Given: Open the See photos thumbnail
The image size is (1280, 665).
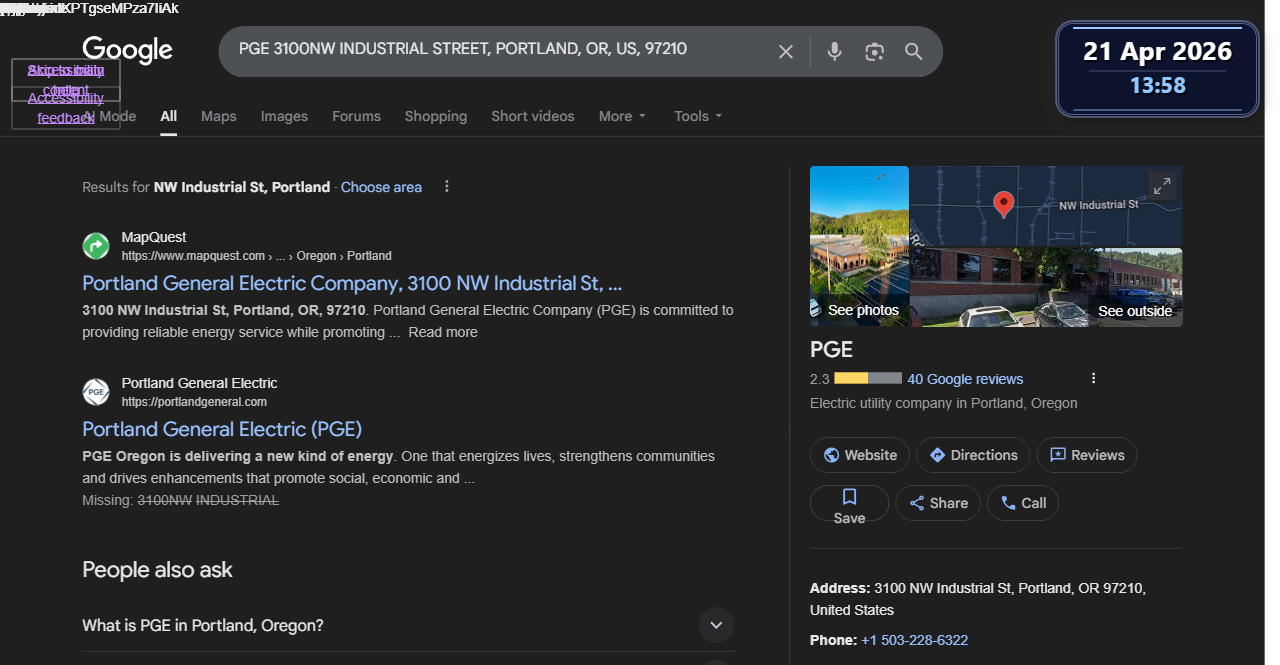Looking at the screenshot, I should (859, 246).
